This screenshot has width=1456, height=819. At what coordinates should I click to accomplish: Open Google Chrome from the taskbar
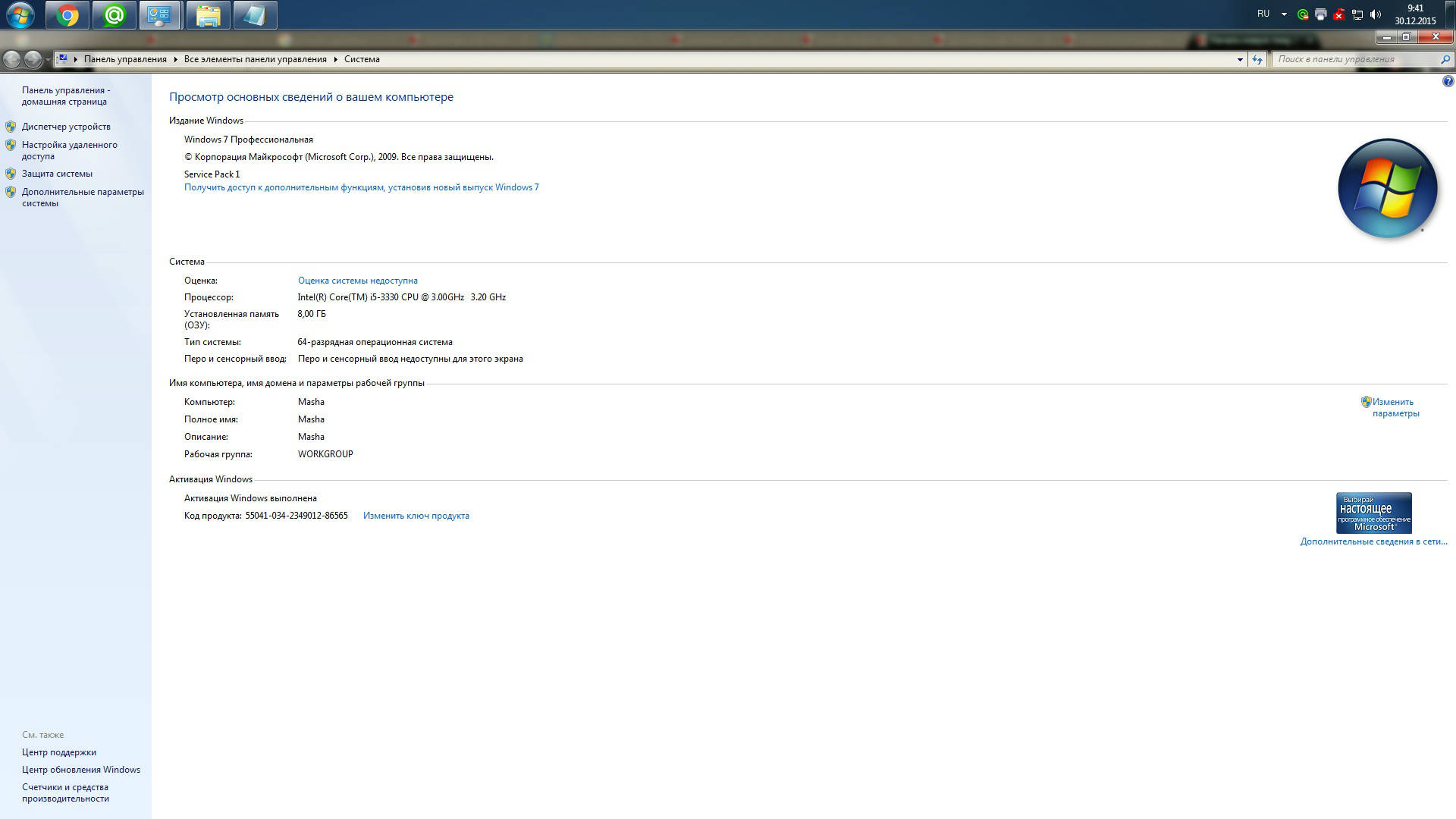click(x=67, y=15)
